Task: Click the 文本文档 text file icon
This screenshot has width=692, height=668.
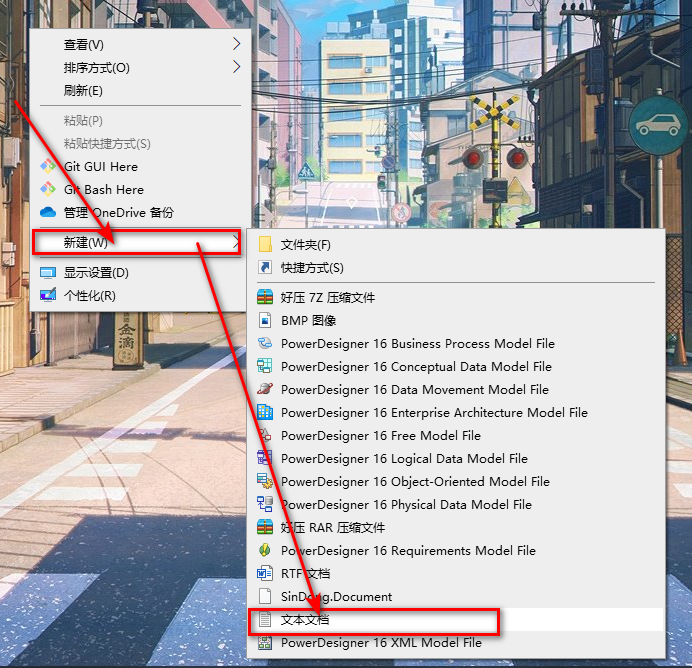Action: point(265,619)
